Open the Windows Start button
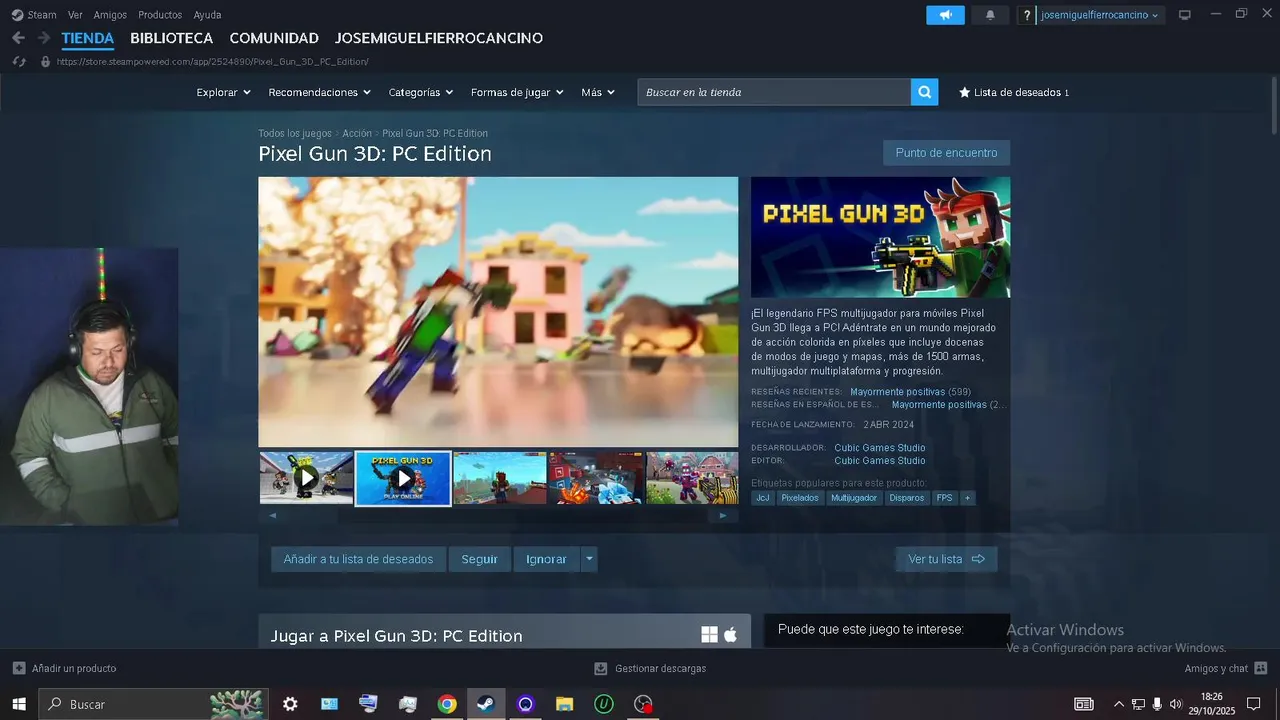The image size is (1280, 720). (18, 704)
